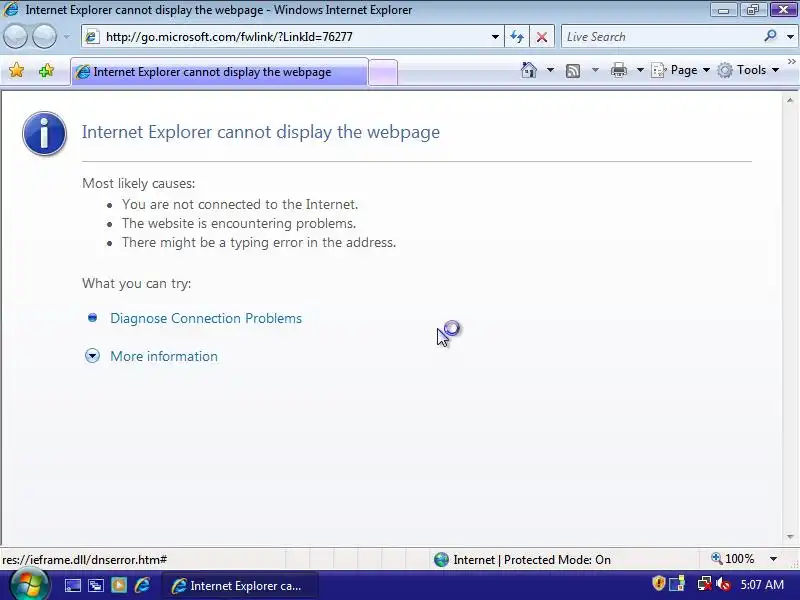Image resolution: width=800 pixels, height=600 pixels.
Task: Click the Back navigation button
Action: [15, 37]
